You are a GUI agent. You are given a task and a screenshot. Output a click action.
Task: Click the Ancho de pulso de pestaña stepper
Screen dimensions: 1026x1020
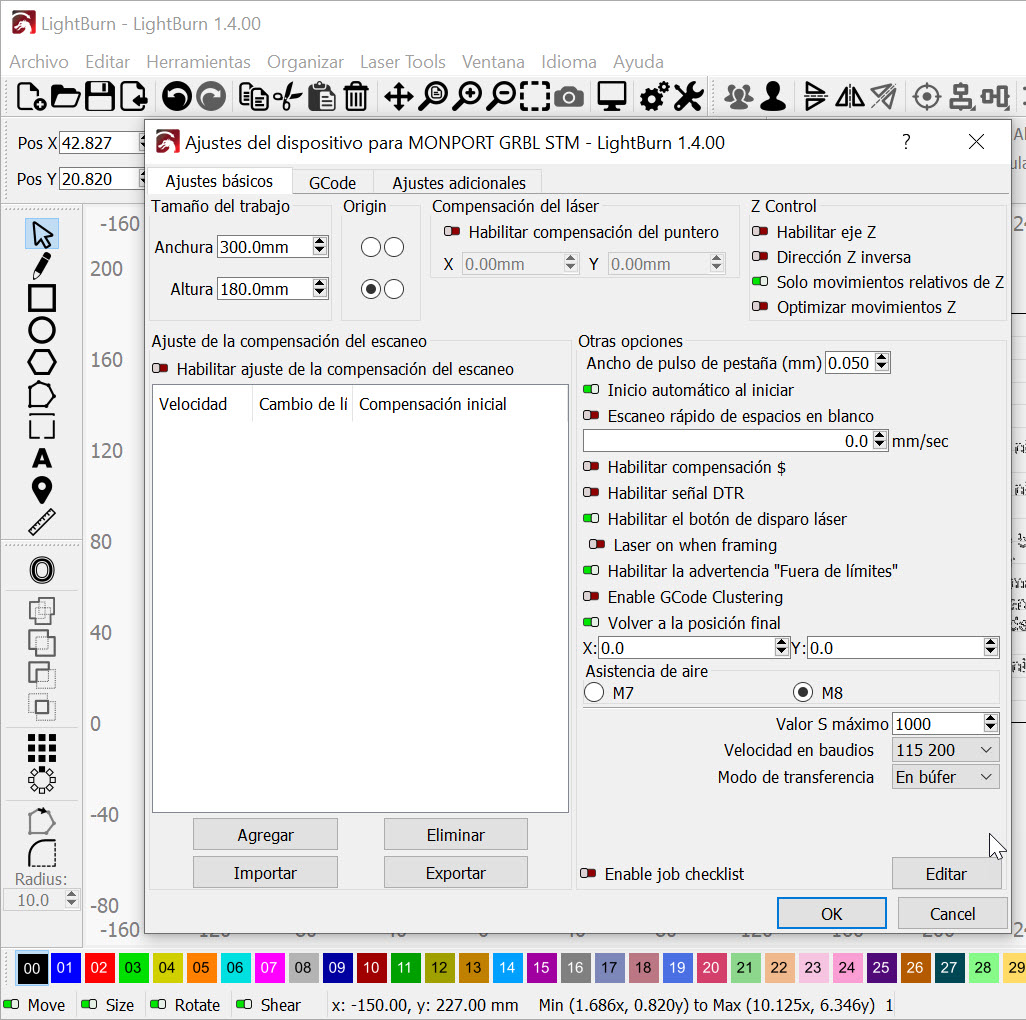coord(882,362)
